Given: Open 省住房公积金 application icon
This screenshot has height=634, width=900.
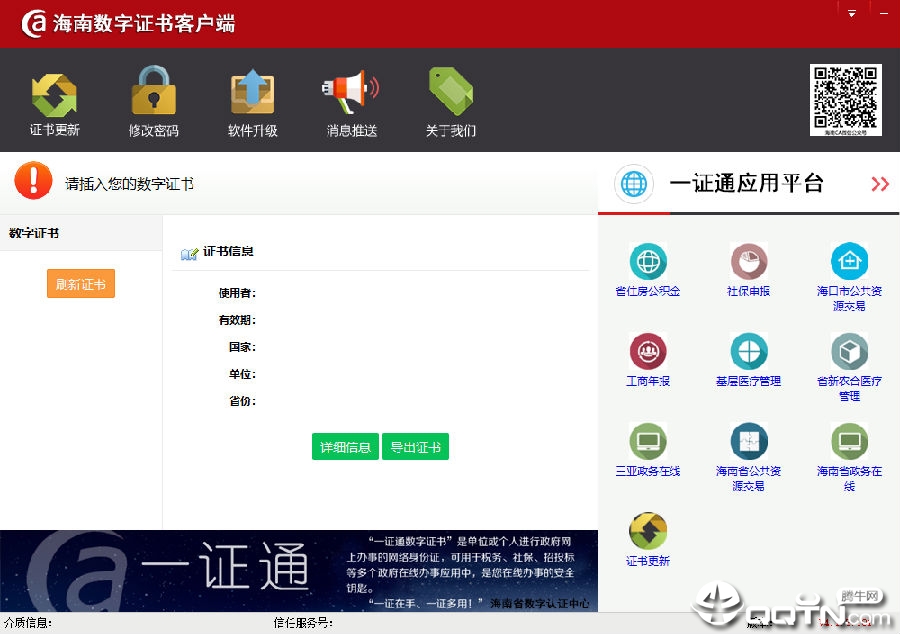Looking at the screenshot, I should [648, 262].
